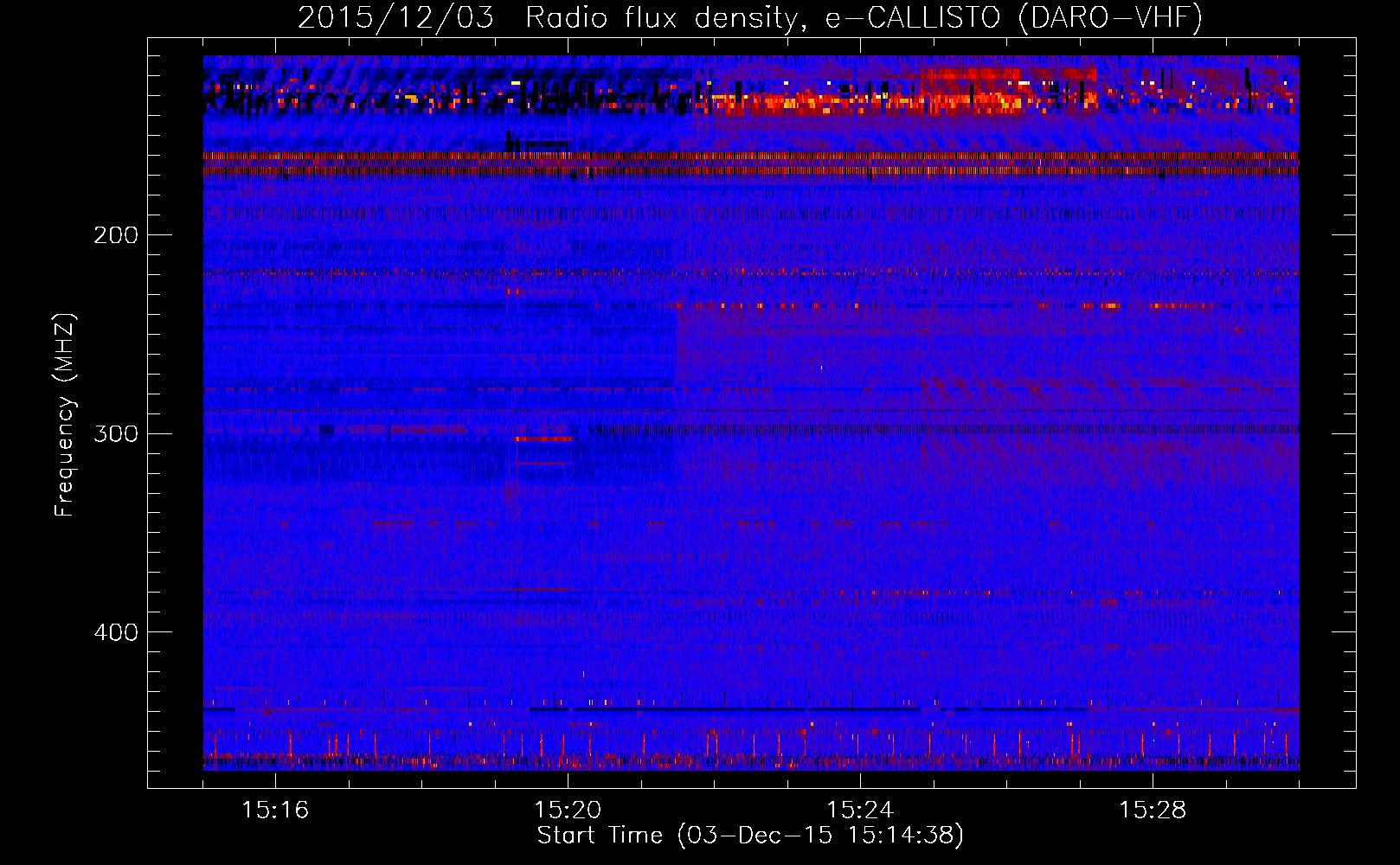The width and height of the screenshot is (1400, 865).
Task: Click the 15:20 time tick label
Action: tap(568, 810)
